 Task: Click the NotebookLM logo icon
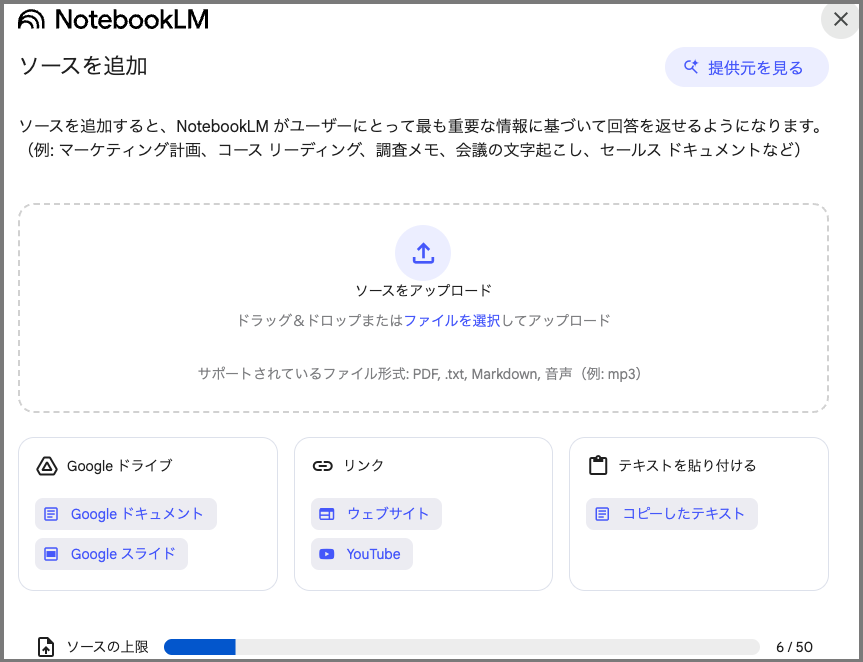point(31,20)
